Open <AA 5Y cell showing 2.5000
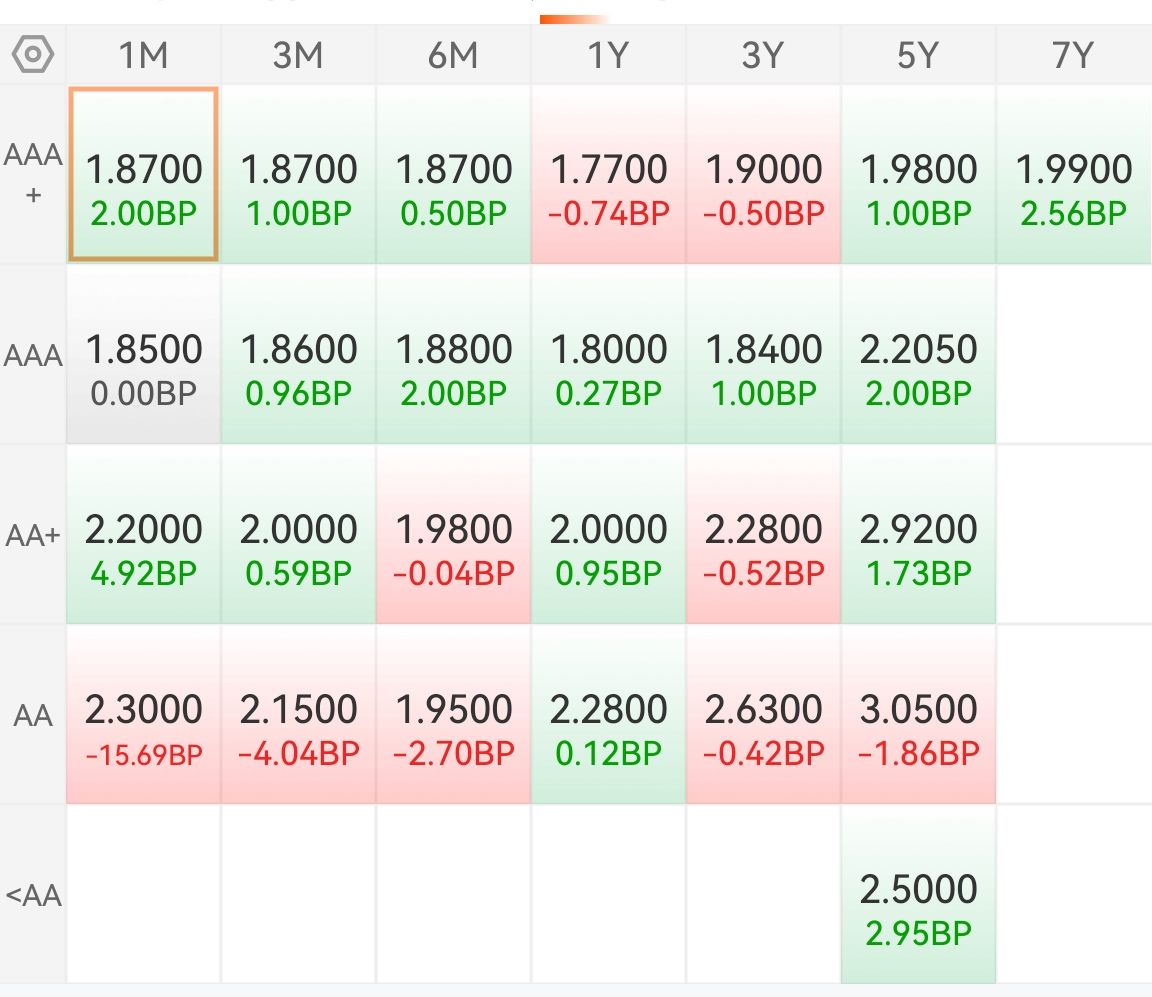Image resolution: width=1152 pixels, height=997 pixels. pyautogui.click(x=918, y=895)
